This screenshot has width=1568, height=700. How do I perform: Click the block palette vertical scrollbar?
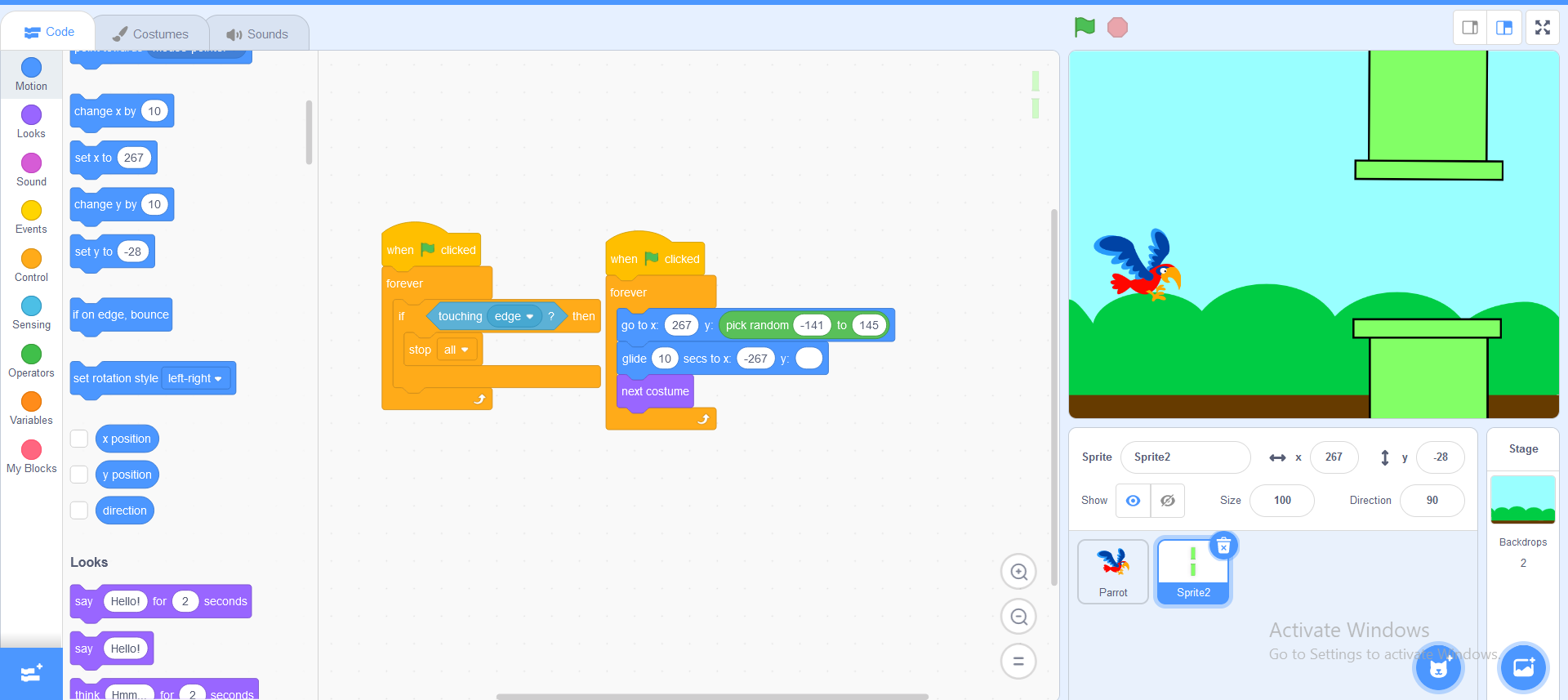coord(309,132)
